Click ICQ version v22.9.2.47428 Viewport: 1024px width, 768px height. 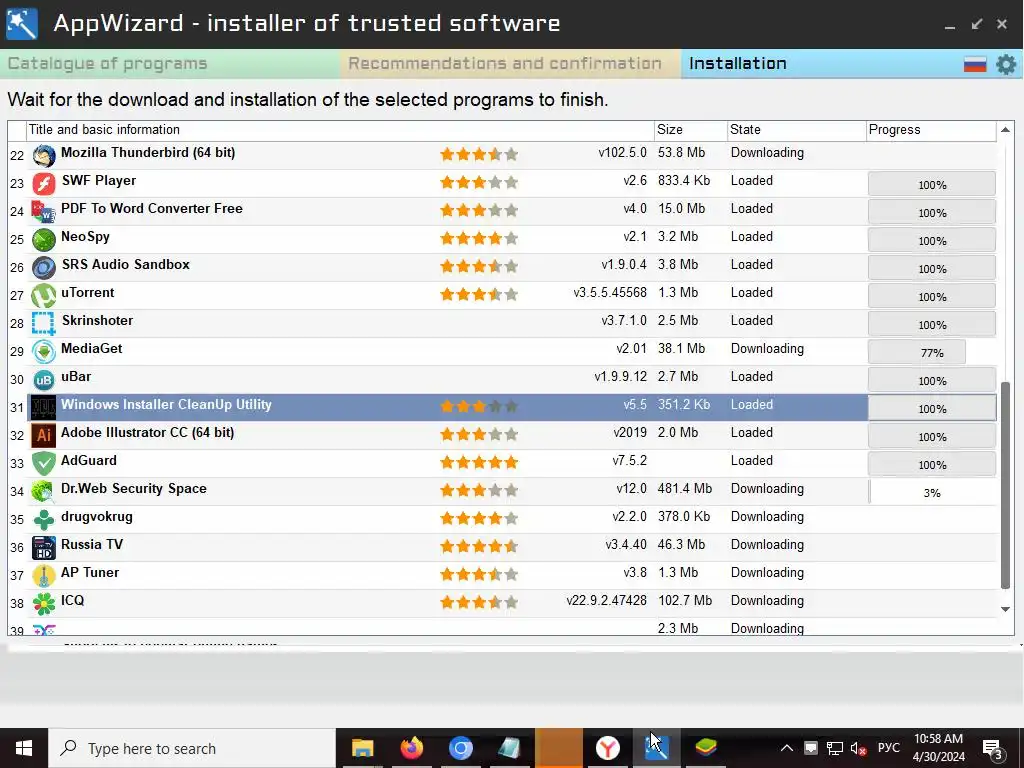coord(607,601)
